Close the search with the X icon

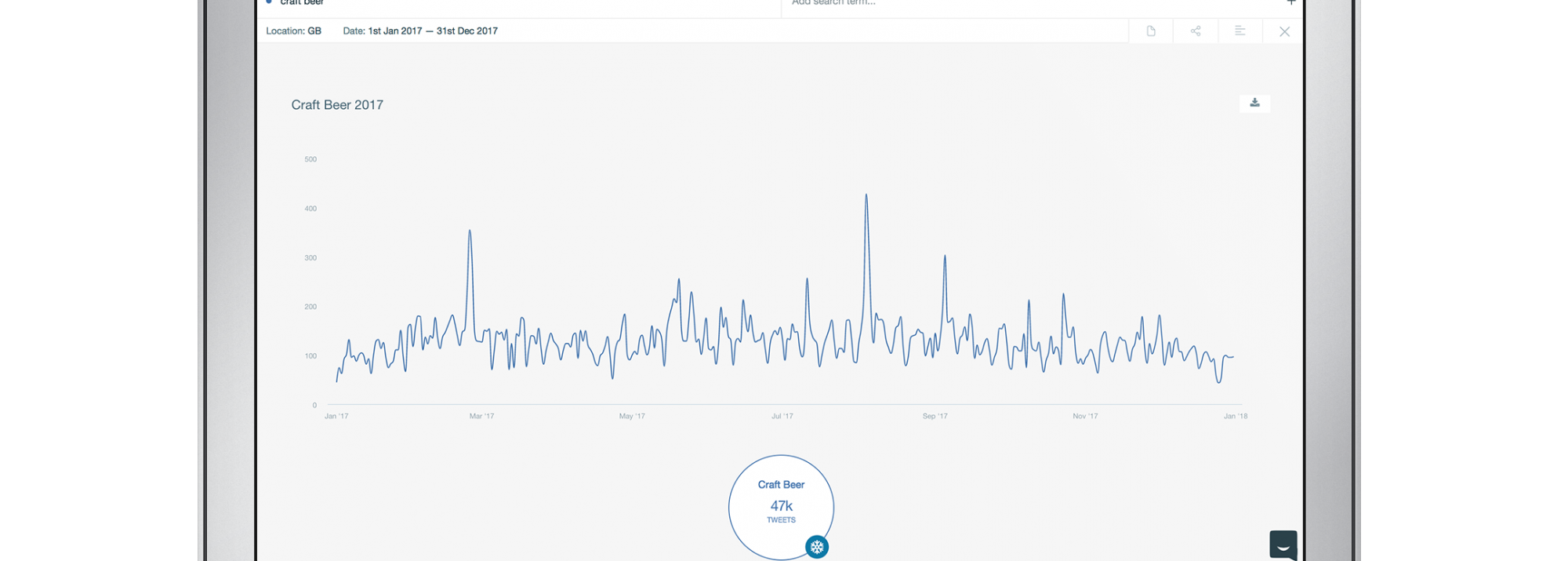1284,31
